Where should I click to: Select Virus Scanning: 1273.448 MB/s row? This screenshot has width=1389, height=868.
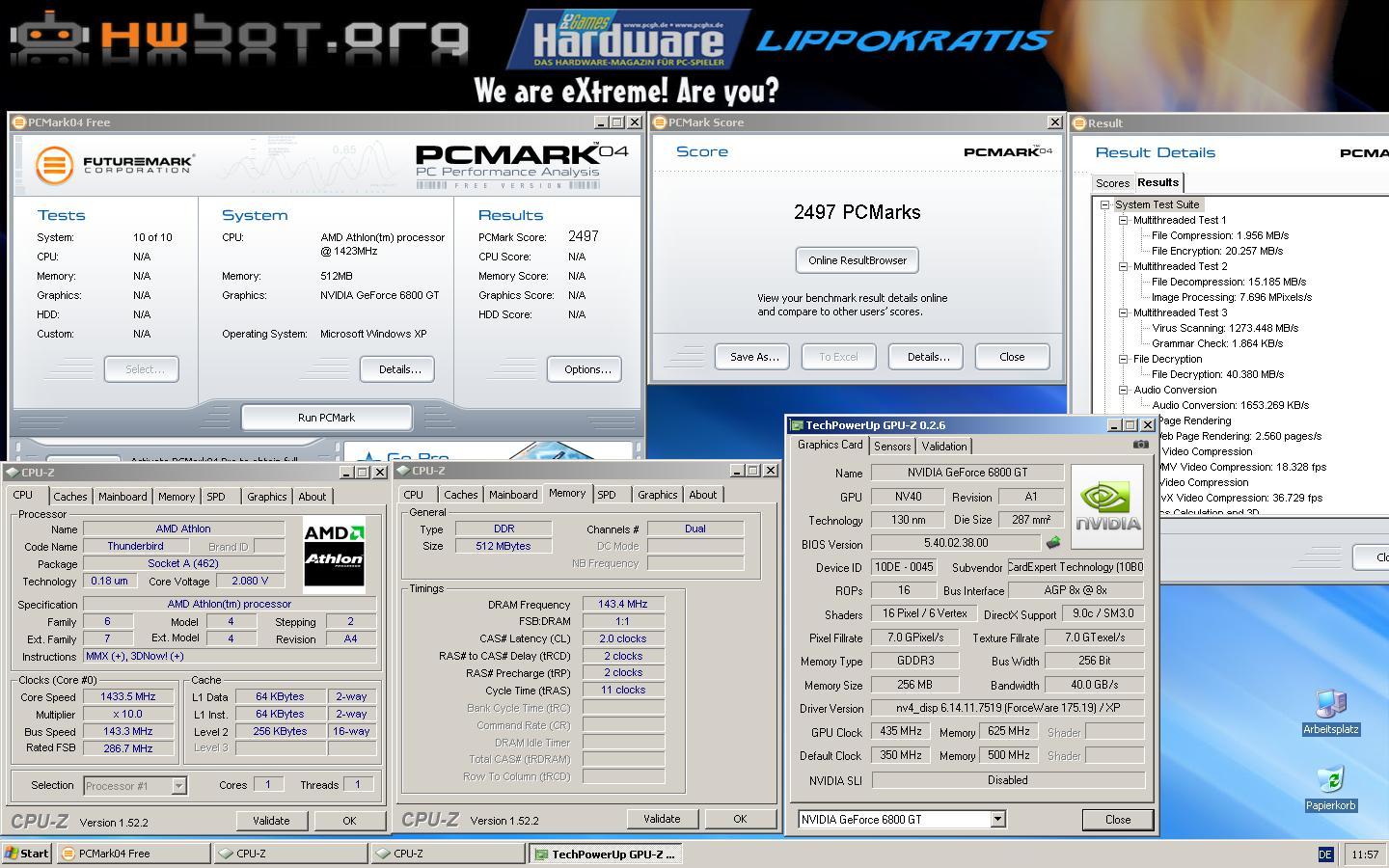click(1225, 328)
